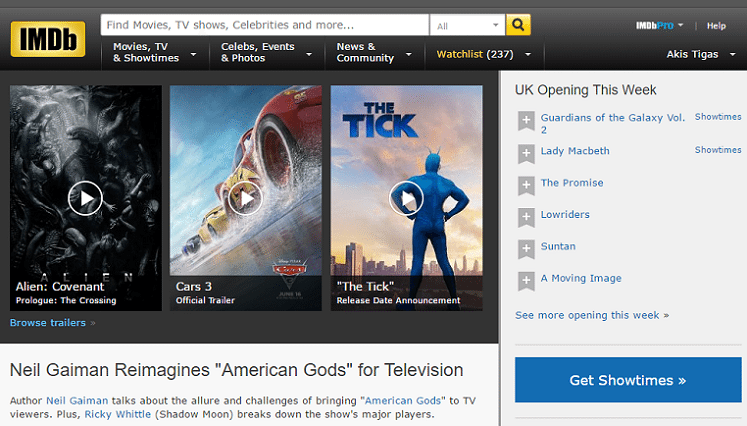Open the Lowriders title link
The height and width of the screenshot is (426, 747).
(565, 214)
